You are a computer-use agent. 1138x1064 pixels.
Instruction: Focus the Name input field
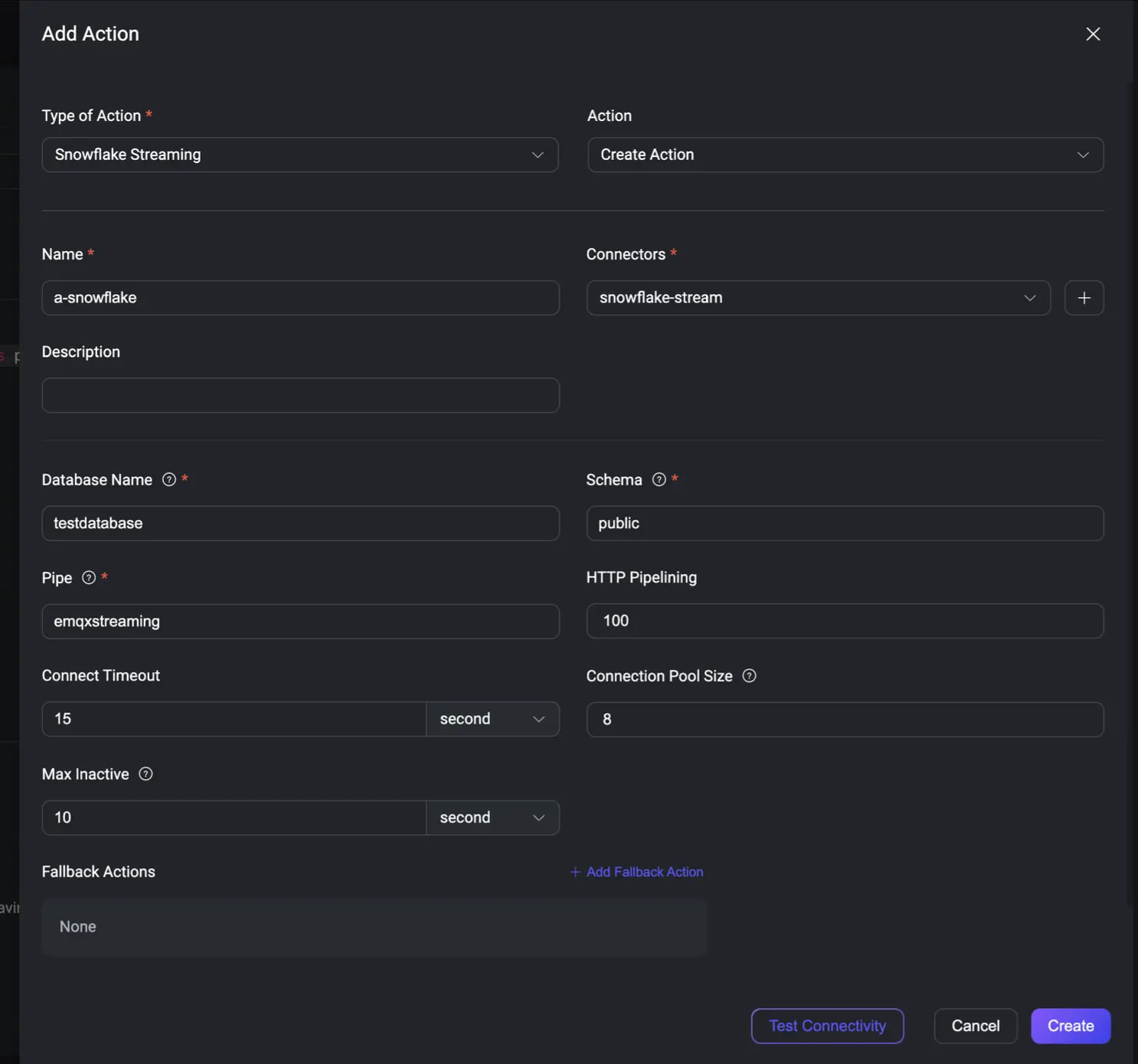pyautogui.click(x=299, y=298)
